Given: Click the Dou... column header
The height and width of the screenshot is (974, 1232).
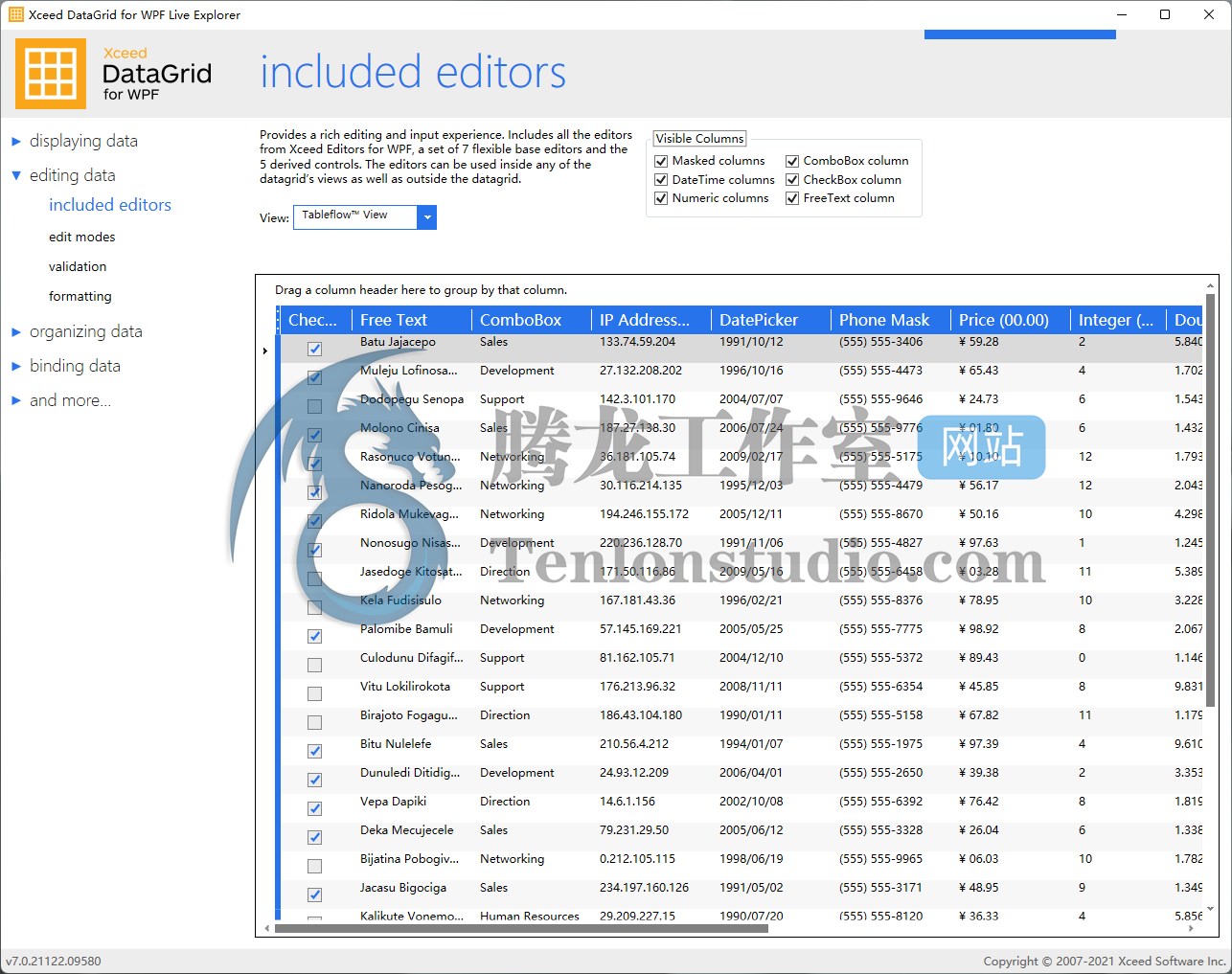Looking at the screenshot, I should point(1185,320).
